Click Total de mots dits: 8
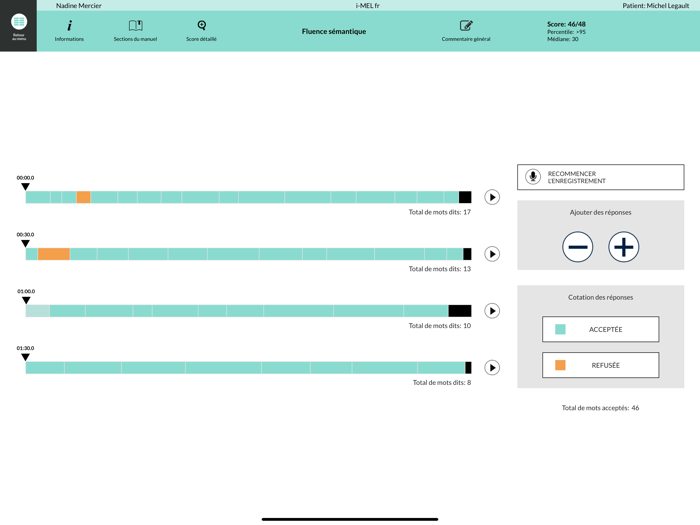The height and width of the screenshot is (525, 700). pyautogui.click(x=442, y=382)
